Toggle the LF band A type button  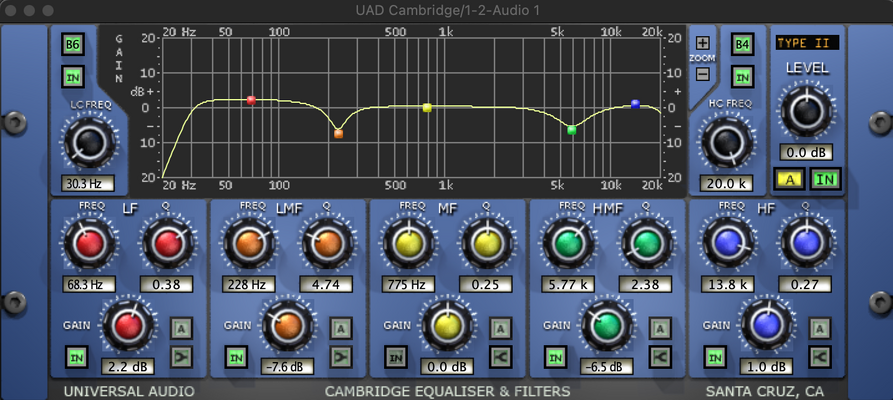(x=182, y=328)
